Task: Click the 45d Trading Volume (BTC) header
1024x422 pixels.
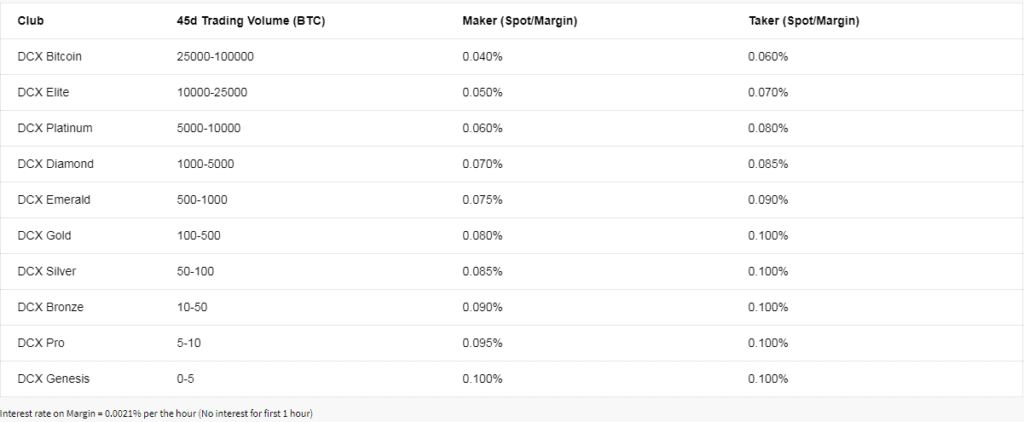Action: tap(251, 21)
